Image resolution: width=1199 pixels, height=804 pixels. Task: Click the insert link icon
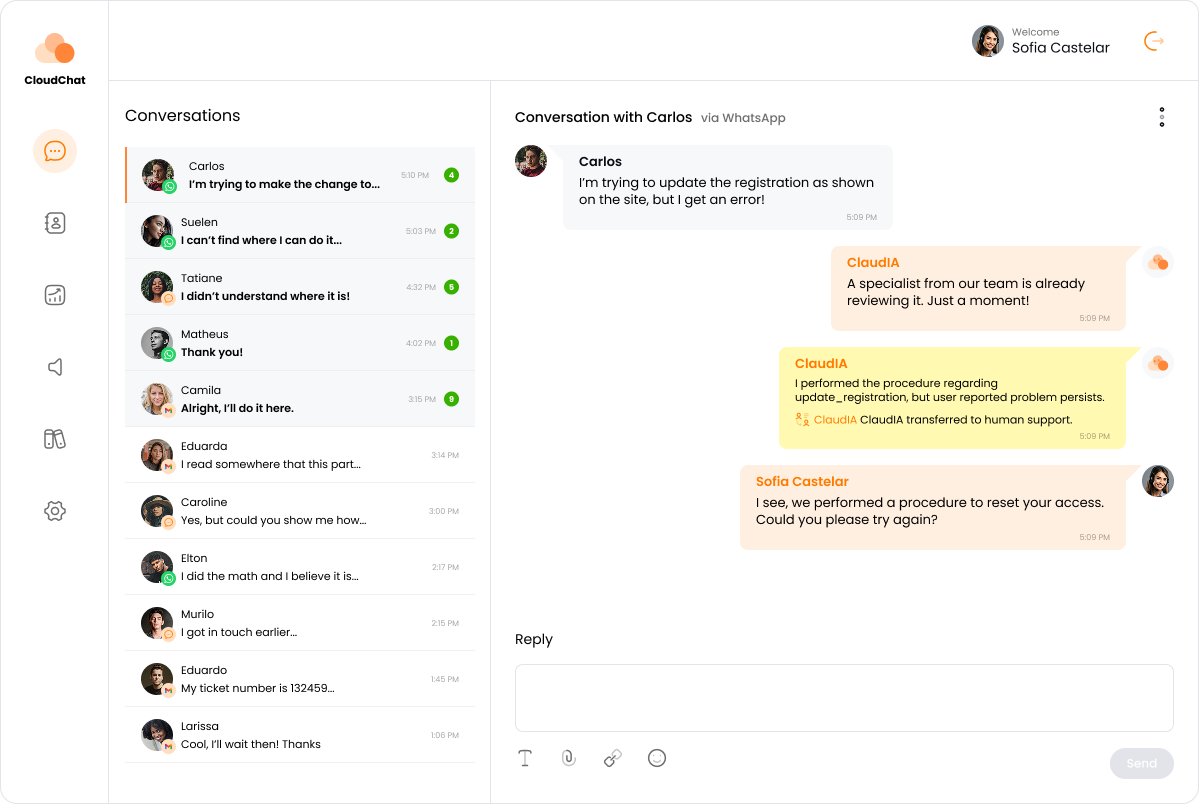(x=612, y=758)
